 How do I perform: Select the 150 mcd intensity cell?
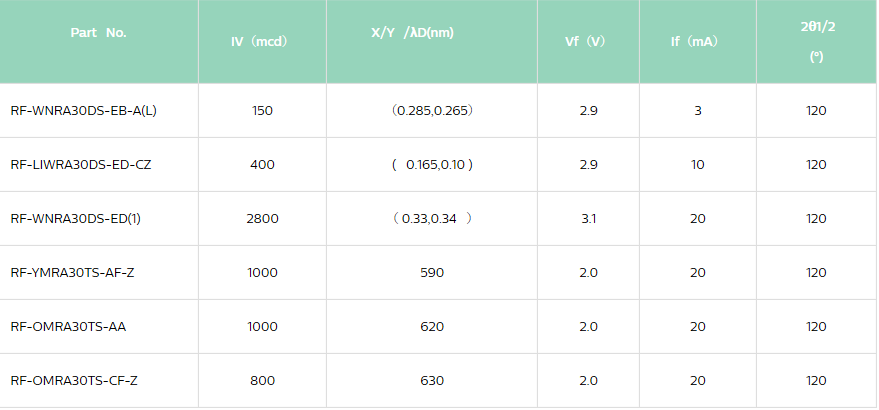(x=262, y=111)
